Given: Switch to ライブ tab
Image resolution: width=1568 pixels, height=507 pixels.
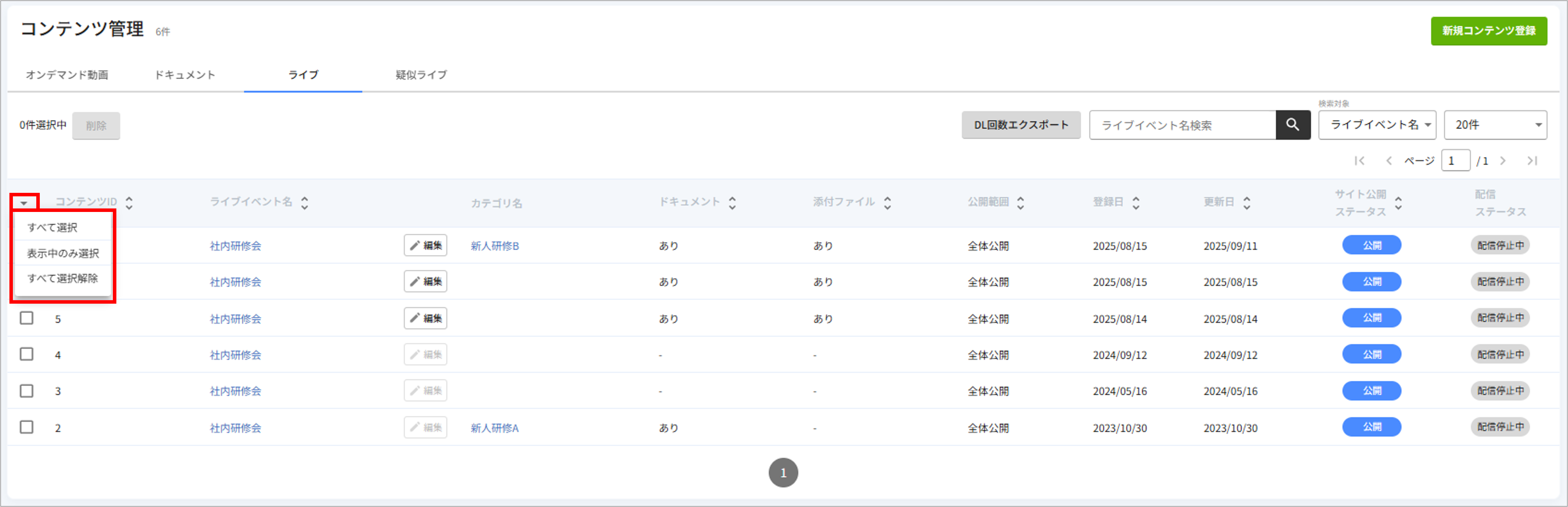Looking at the screenshot, I should click(x=303, y=75).
